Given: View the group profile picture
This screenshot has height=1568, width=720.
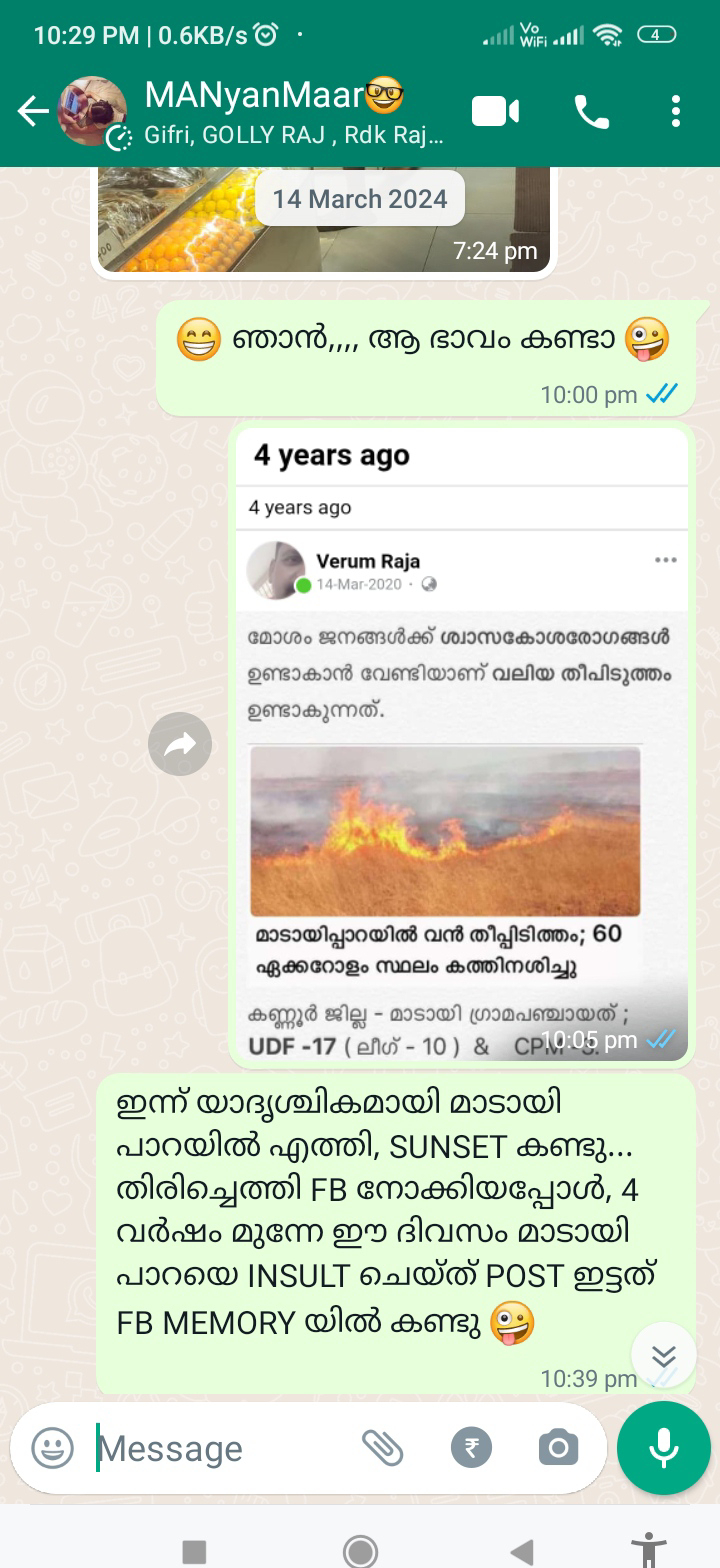Looking at the screenshot, I should pyautogui.click(x=92, y=111).
